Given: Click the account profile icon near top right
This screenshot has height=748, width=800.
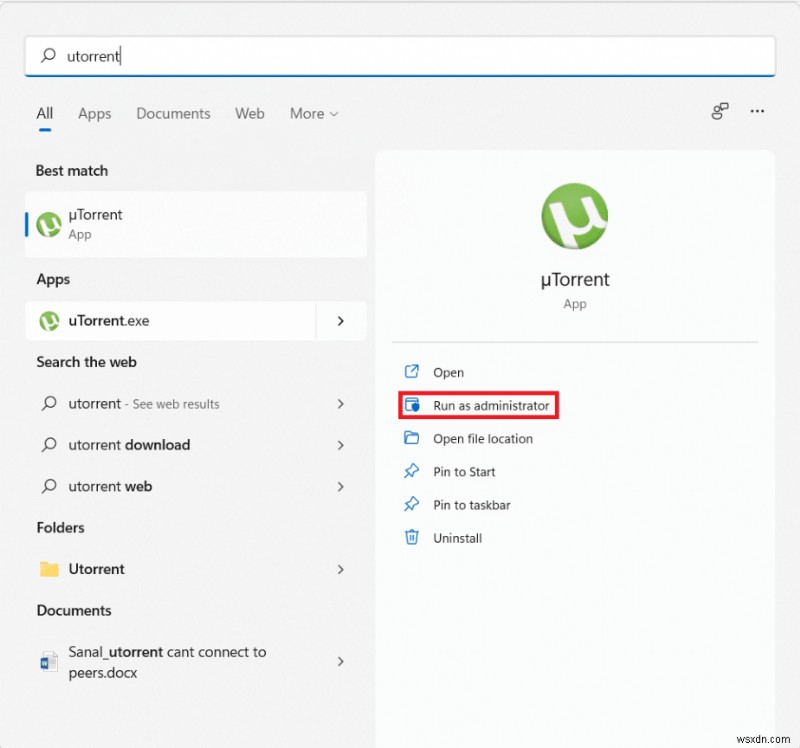Looking at the screenshot, I should click(x=719, y=112).
